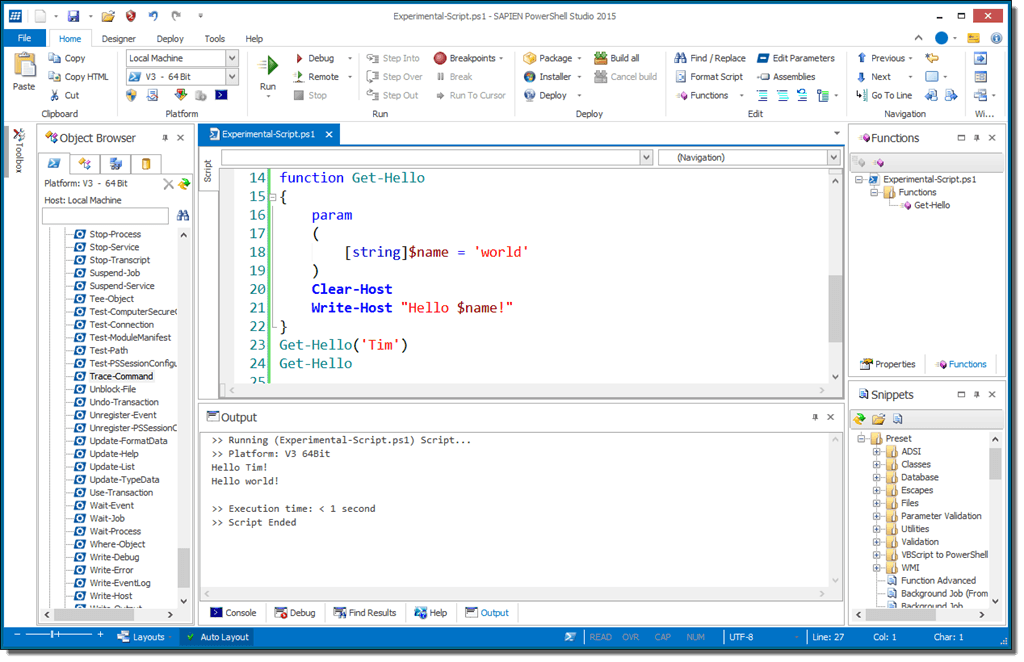Click the Edit Parameters button
This screenshot has height=662, width=1024.
tap(795, 59)
